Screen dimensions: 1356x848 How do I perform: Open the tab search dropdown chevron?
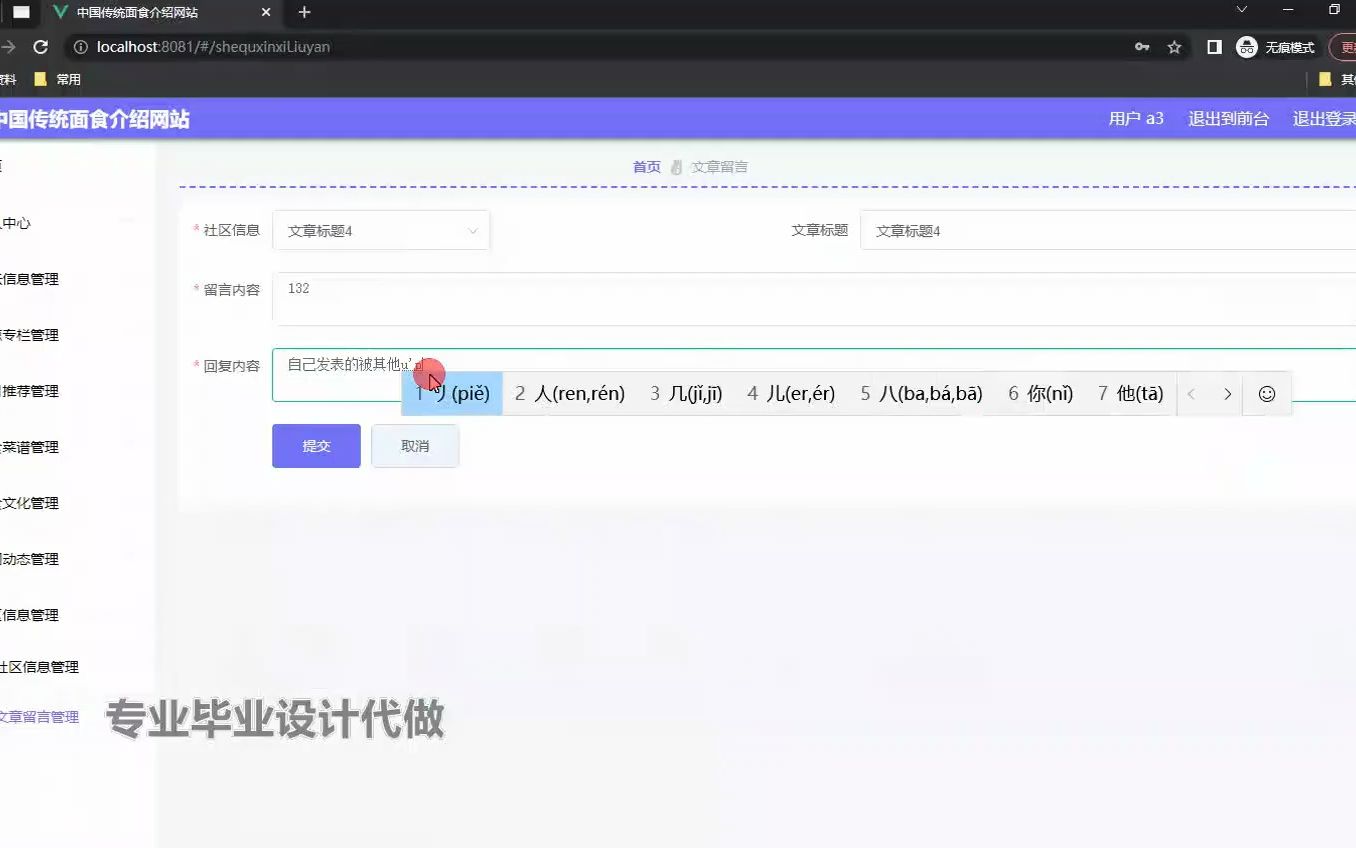1242,10
